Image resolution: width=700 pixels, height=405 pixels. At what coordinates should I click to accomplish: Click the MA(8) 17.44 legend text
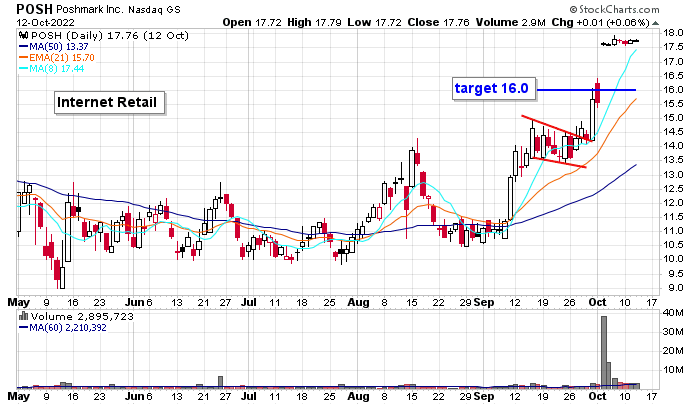[56, 69]
